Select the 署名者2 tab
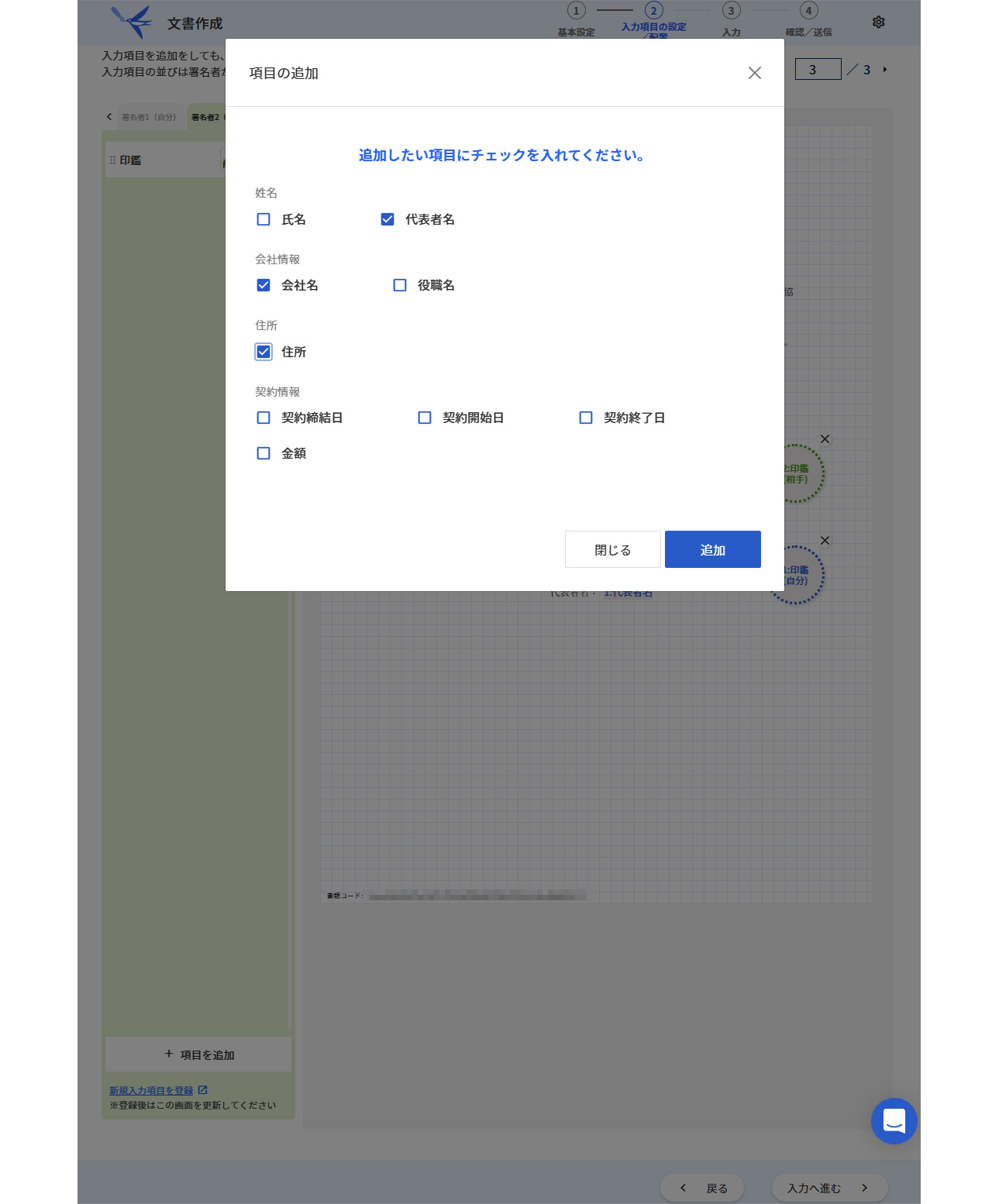The width and height of the screenshot is (992, 1204). pyautogui.click(x=206, y=118)
